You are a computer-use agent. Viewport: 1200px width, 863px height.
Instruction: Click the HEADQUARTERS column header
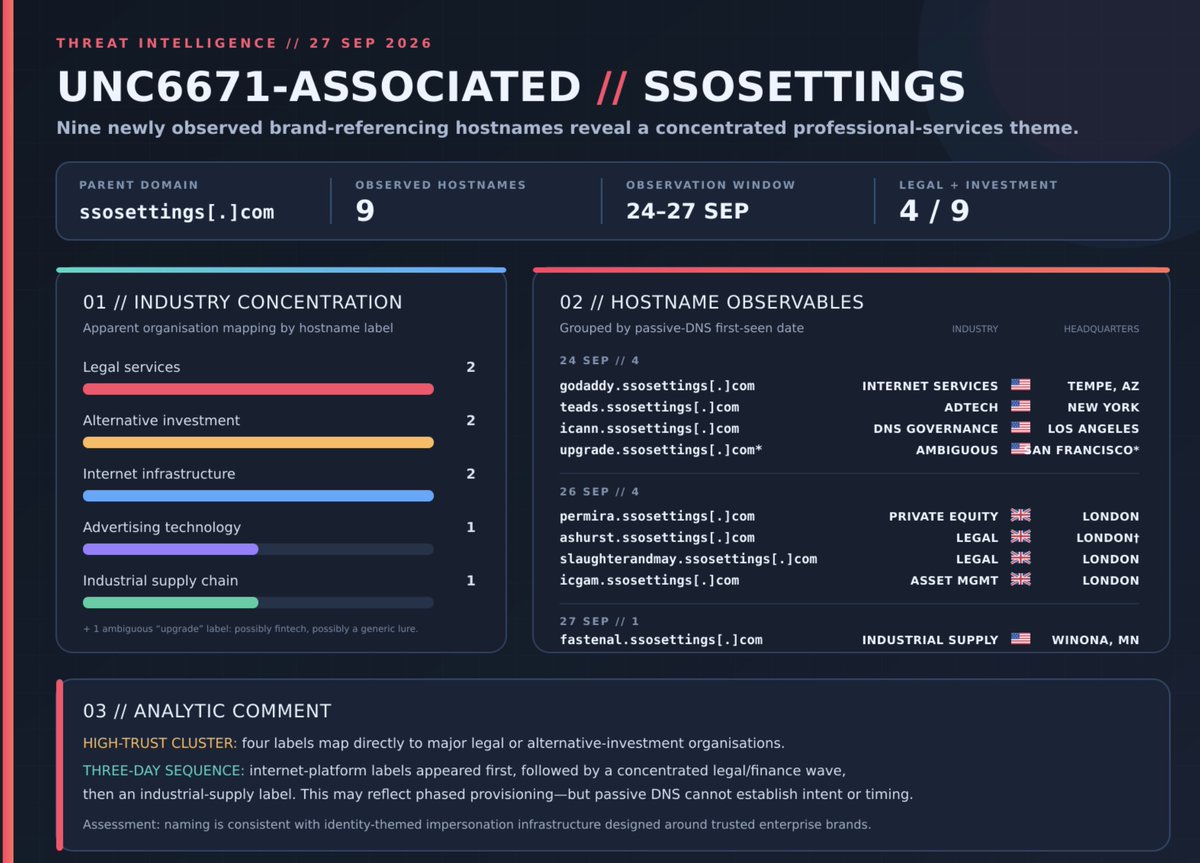[x=1101, y=329]
